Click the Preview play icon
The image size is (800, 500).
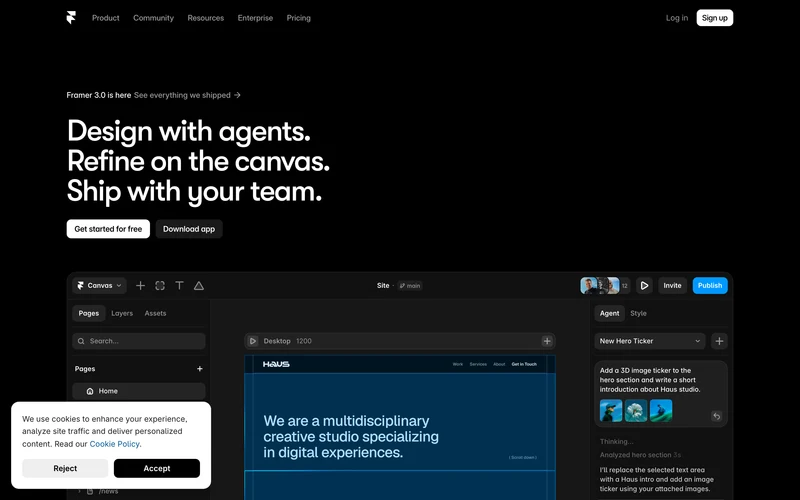click(644, 286)
